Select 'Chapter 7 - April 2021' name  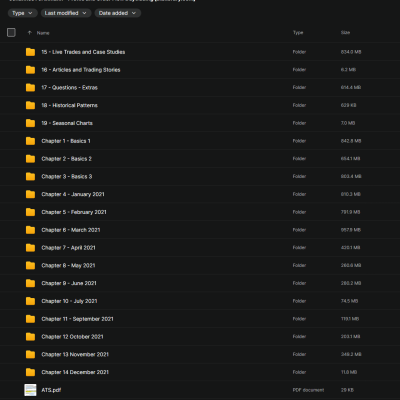[x=68, y=248]
